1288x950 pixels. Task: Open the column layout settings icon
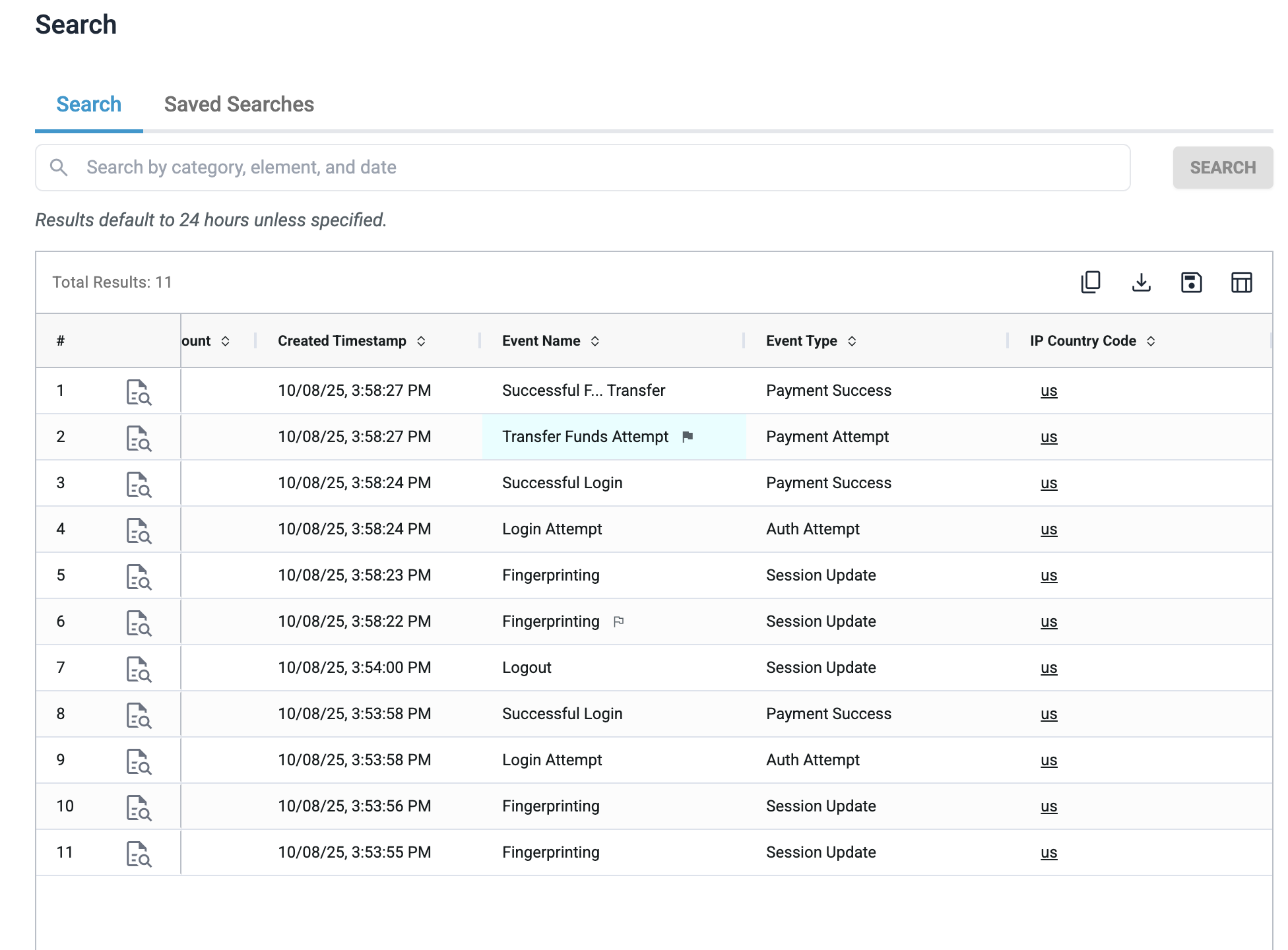tap(1241, 282)
